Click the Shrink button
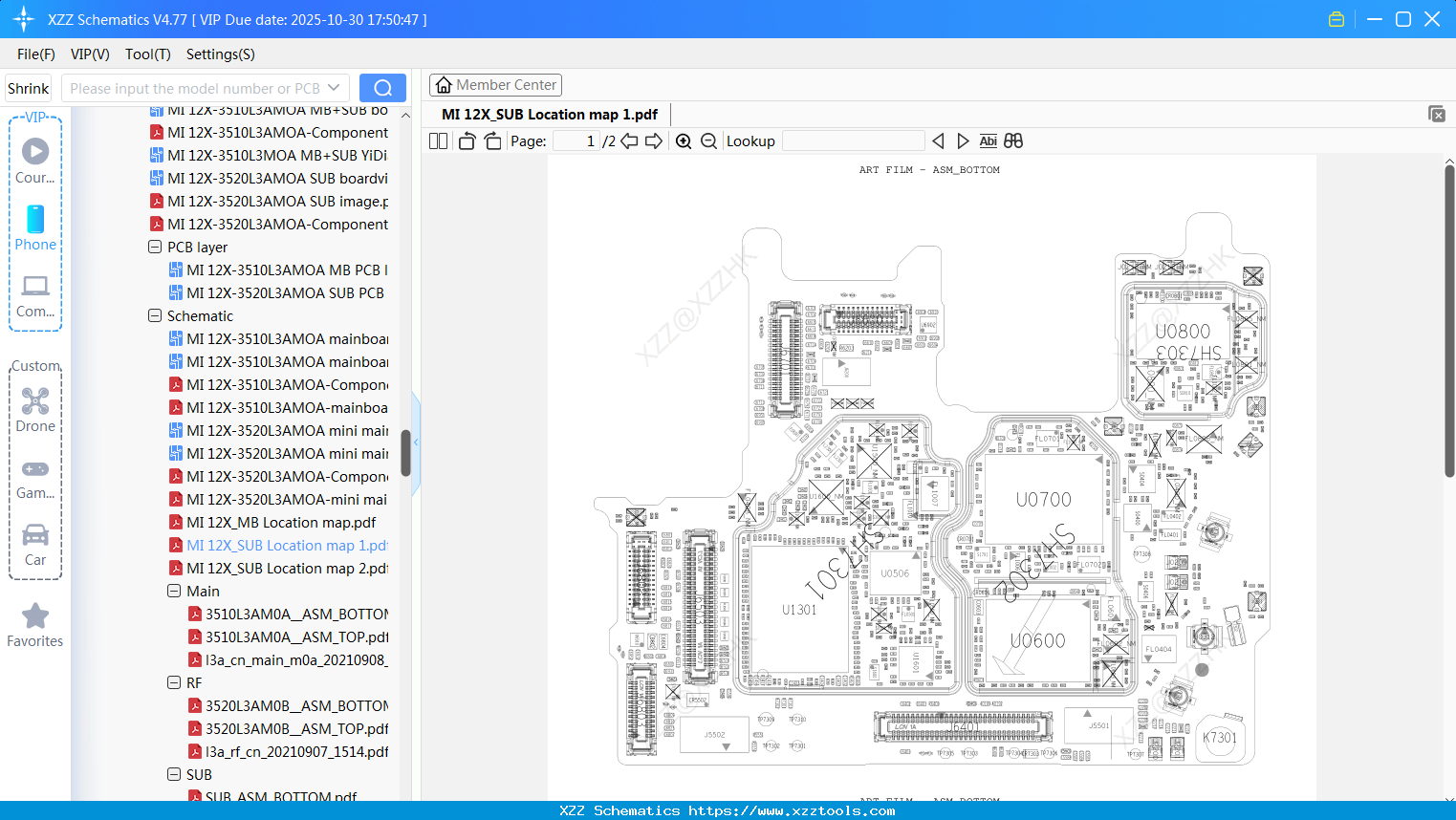Viewport: 1456px width, 820px height. pos(28,87)
